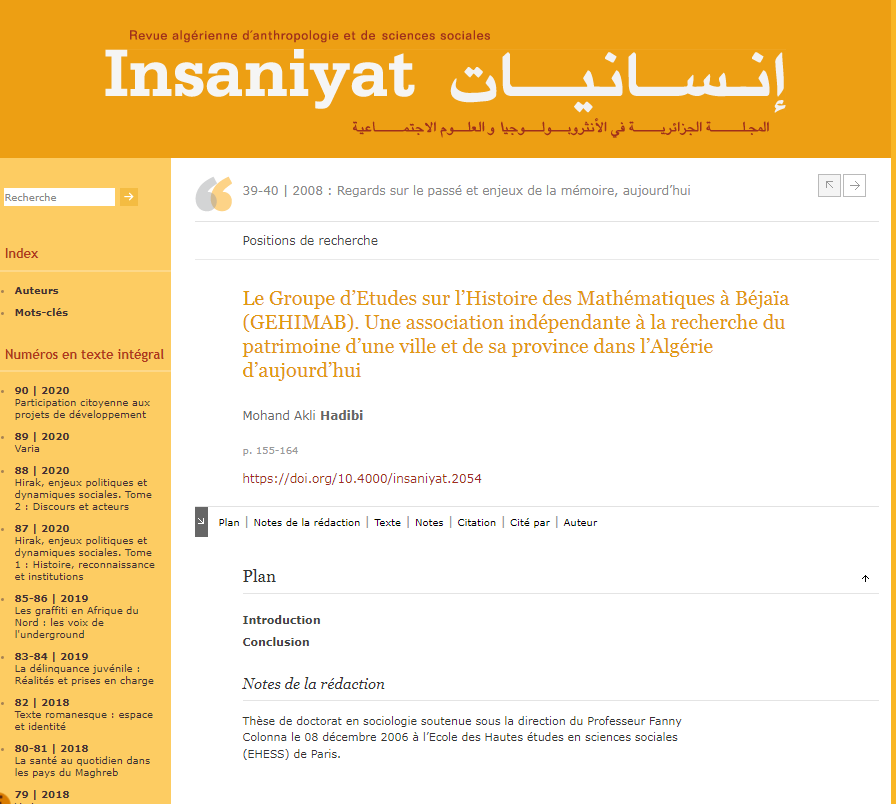The image size is (896, 804).
Task: Click the page range p. 155-164
Action: click(270, 450)
